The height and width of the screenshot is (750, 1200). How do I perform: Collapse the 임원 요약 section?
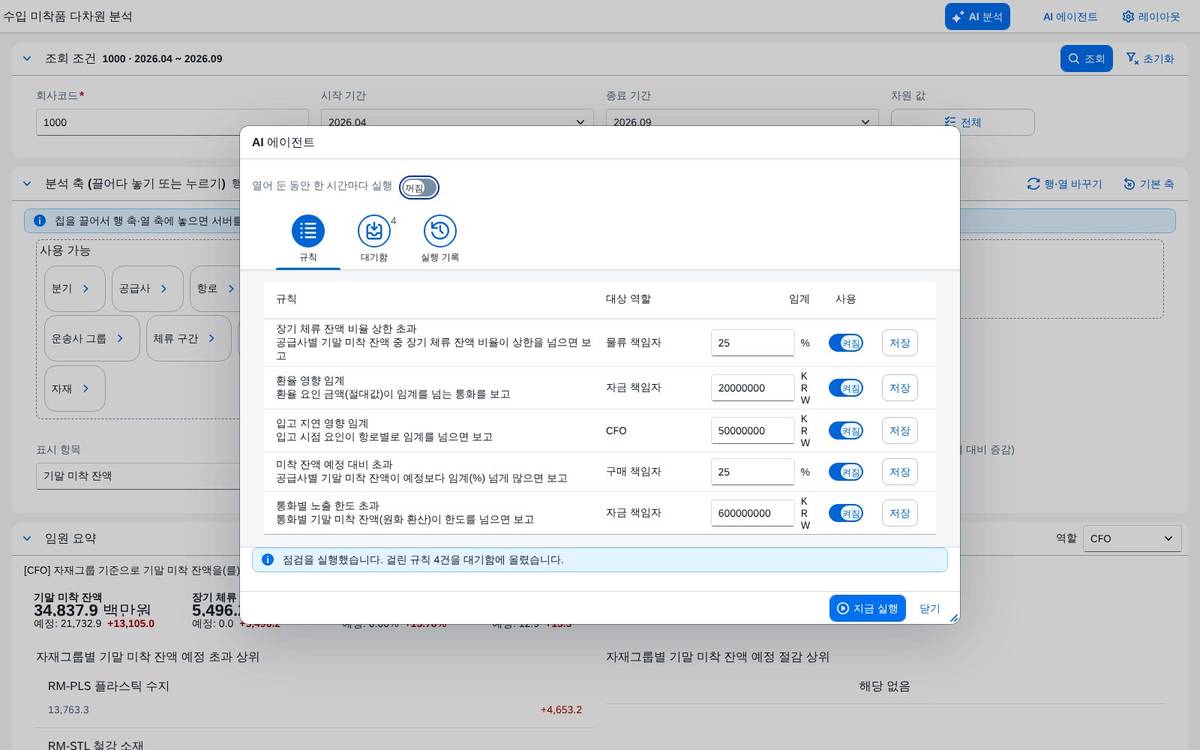click(27, 538)
